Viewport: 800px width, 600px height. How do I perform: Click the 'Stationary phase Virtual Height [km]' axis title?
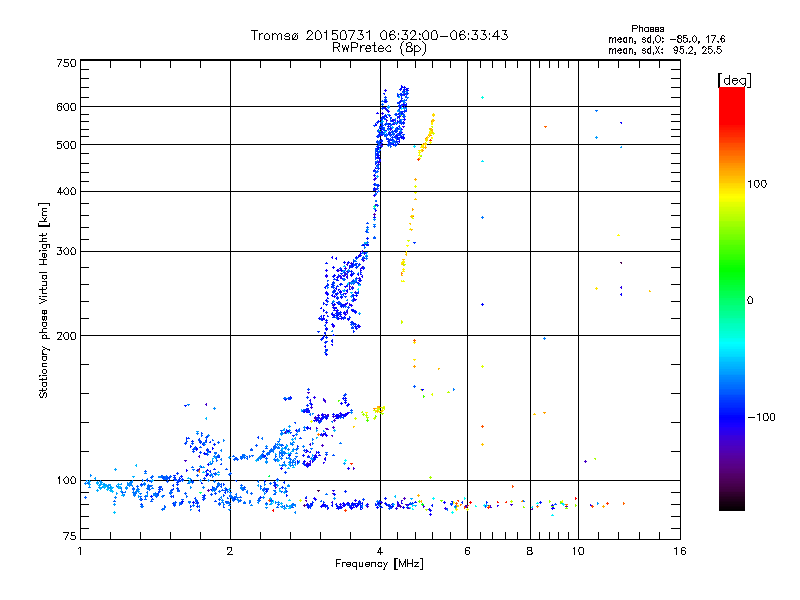pos(44,300)
